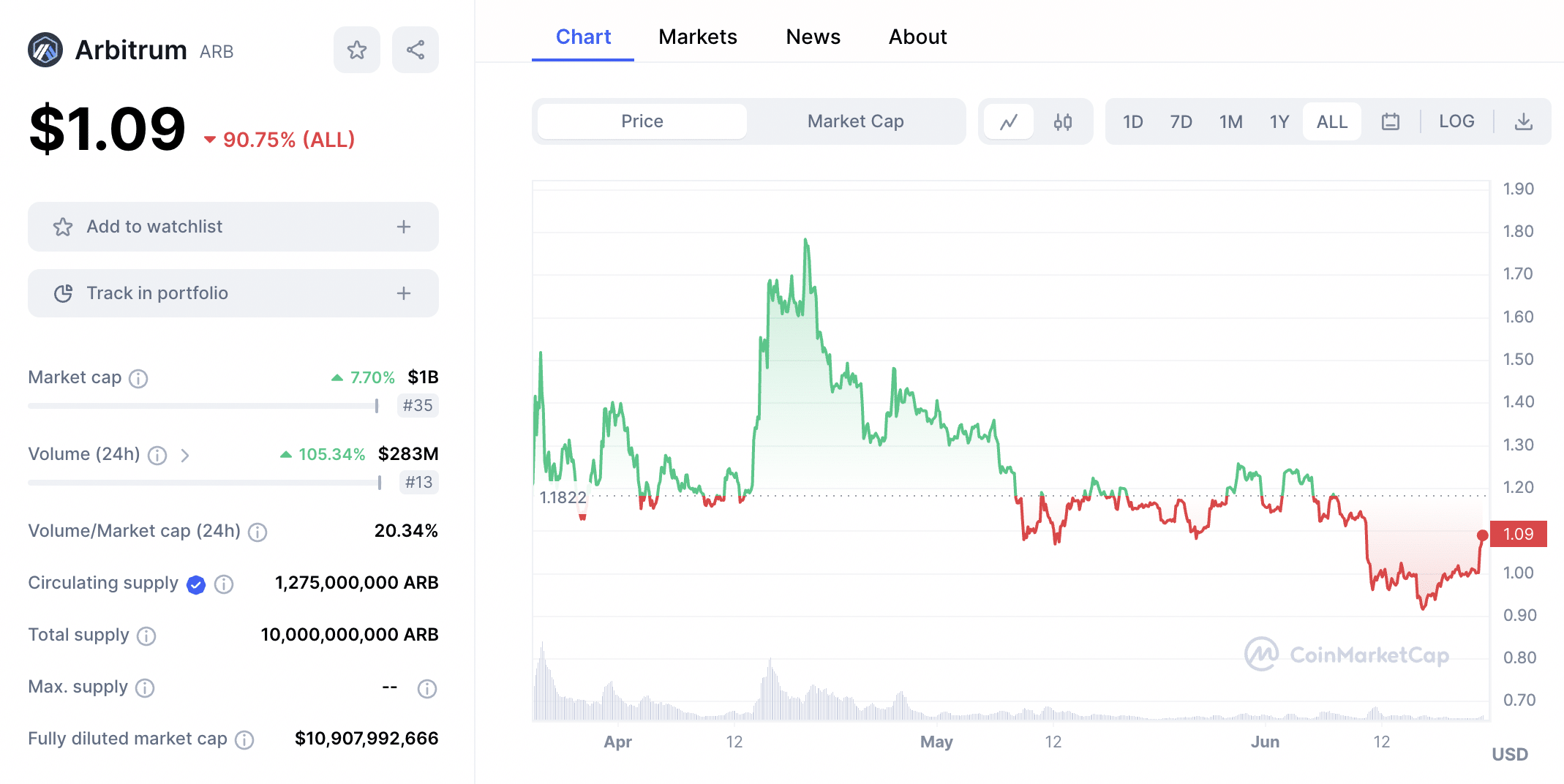Click the Apr label on time axis
The height and width of the screenshot is (784, 1564).
pos(617,742)
